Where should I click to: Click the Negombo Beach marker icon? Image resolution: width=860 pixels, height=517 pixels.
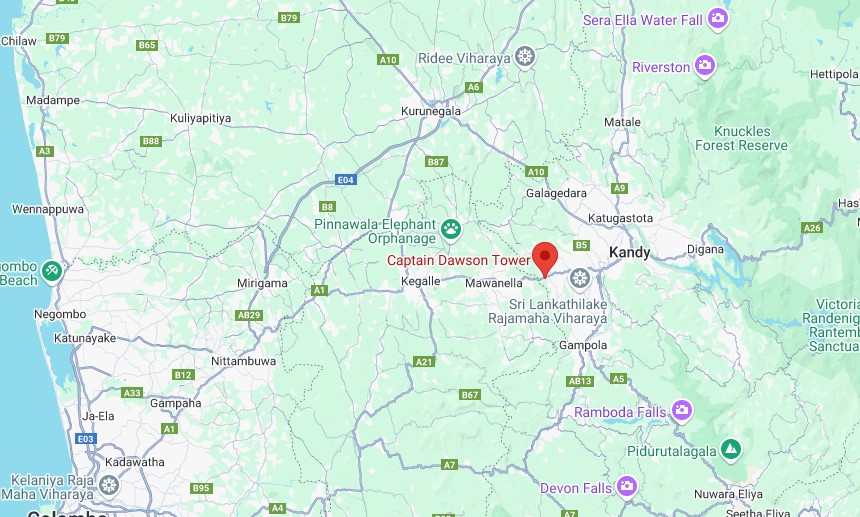point(52,271)
